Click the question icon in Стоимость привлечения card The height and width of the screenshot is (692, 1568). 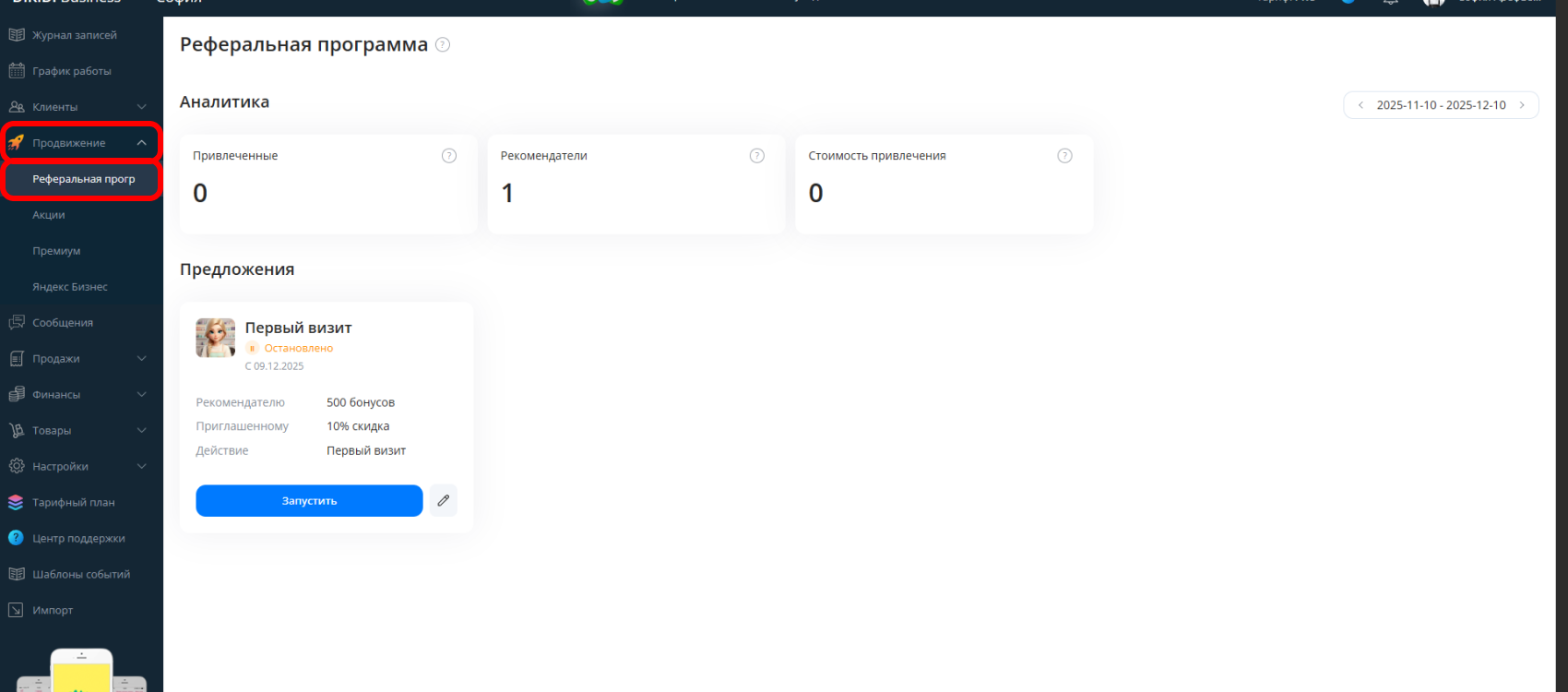[x=1064, y=156]
